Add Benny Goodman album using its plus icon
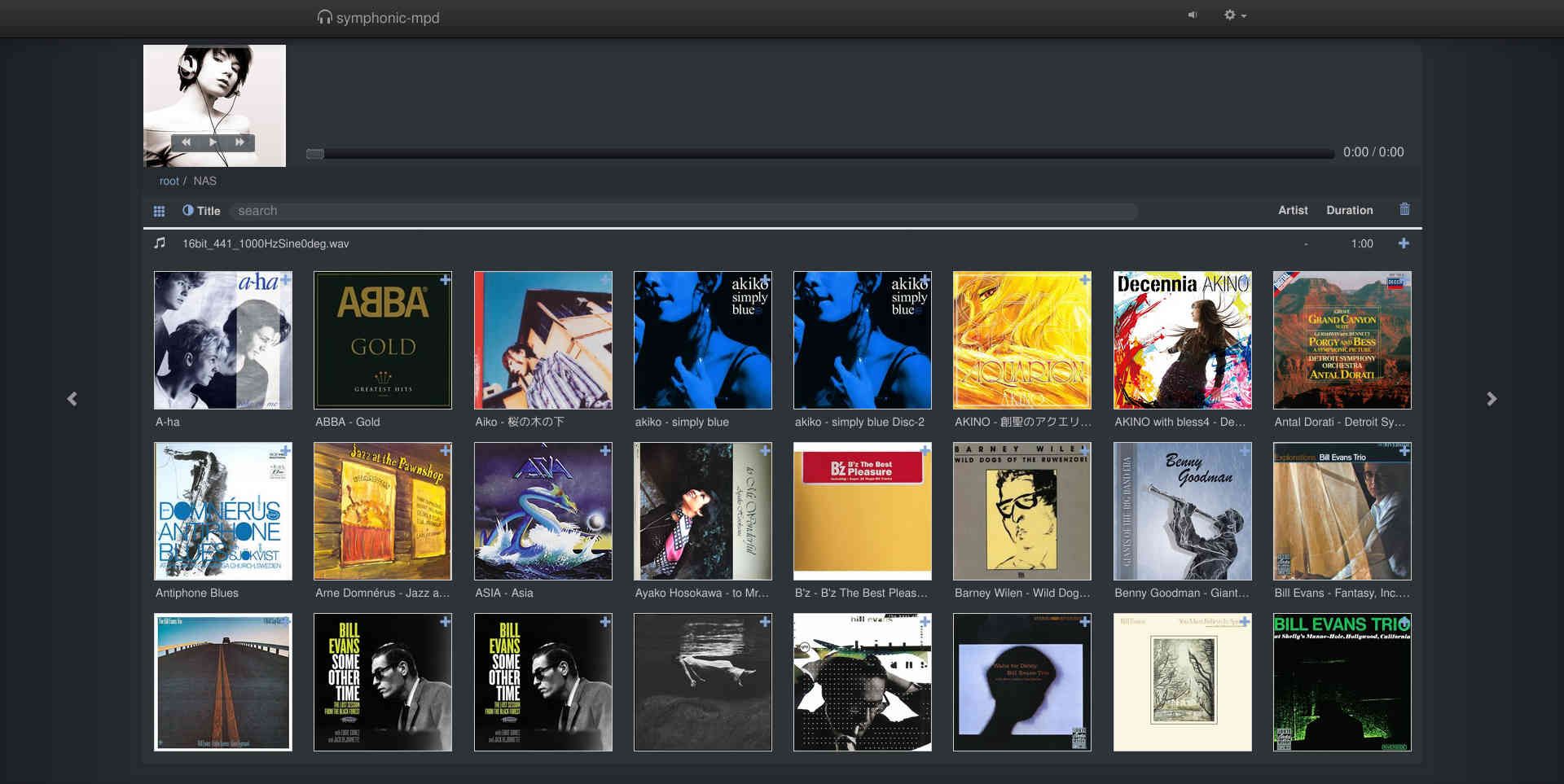1564x784 pixels. tap(1244, 451)
